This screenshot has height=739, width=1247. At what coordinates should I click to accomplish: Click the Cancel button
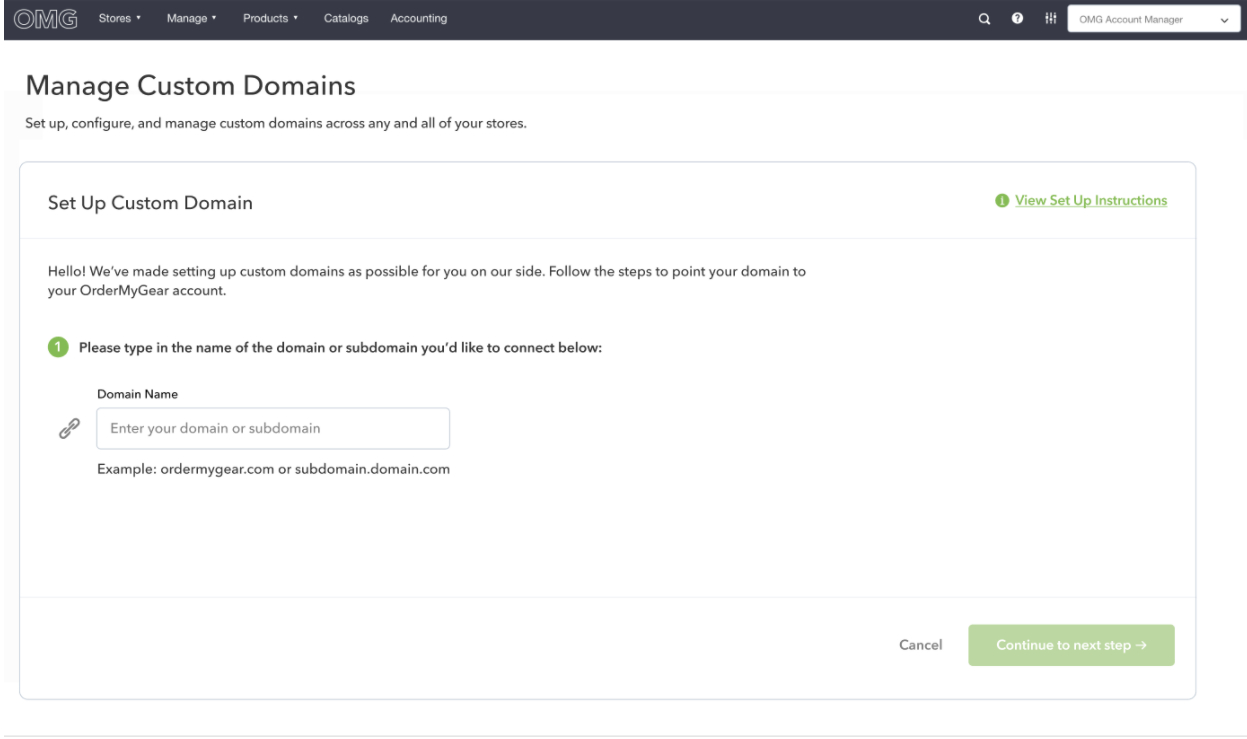[x=921, y=646]
